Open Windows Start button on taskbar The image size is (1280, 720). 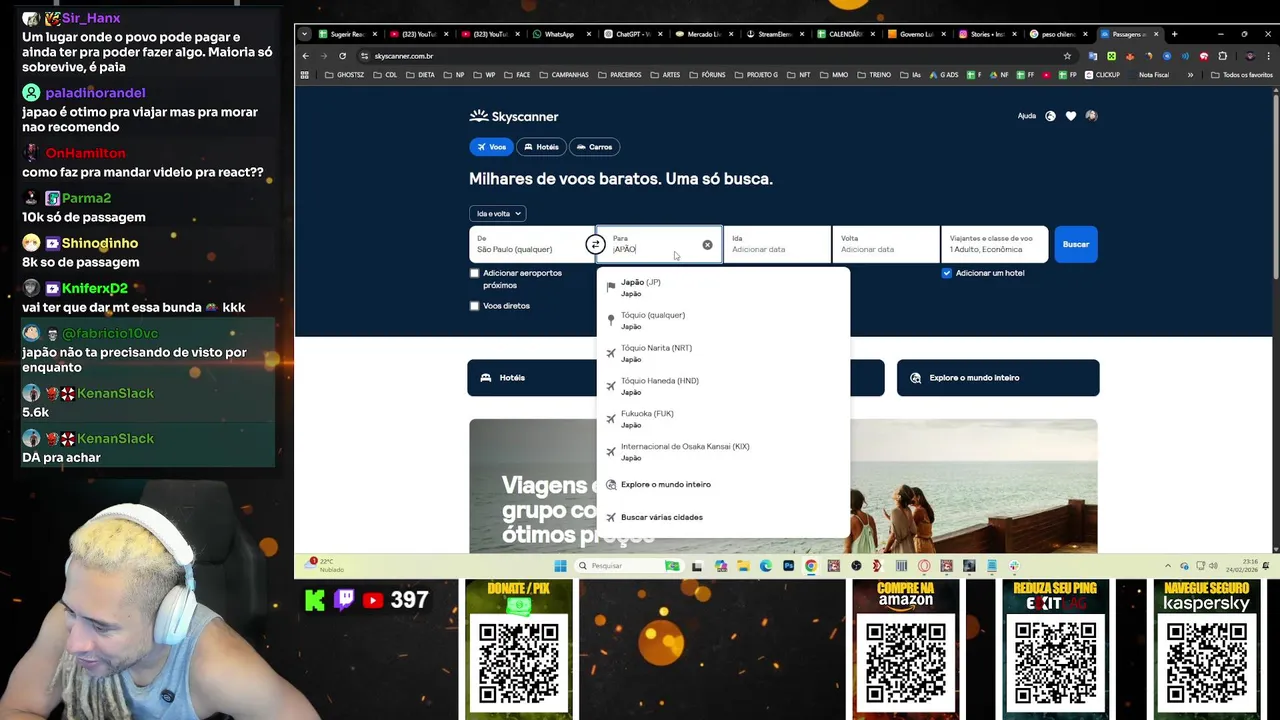[x=560, y=566]
